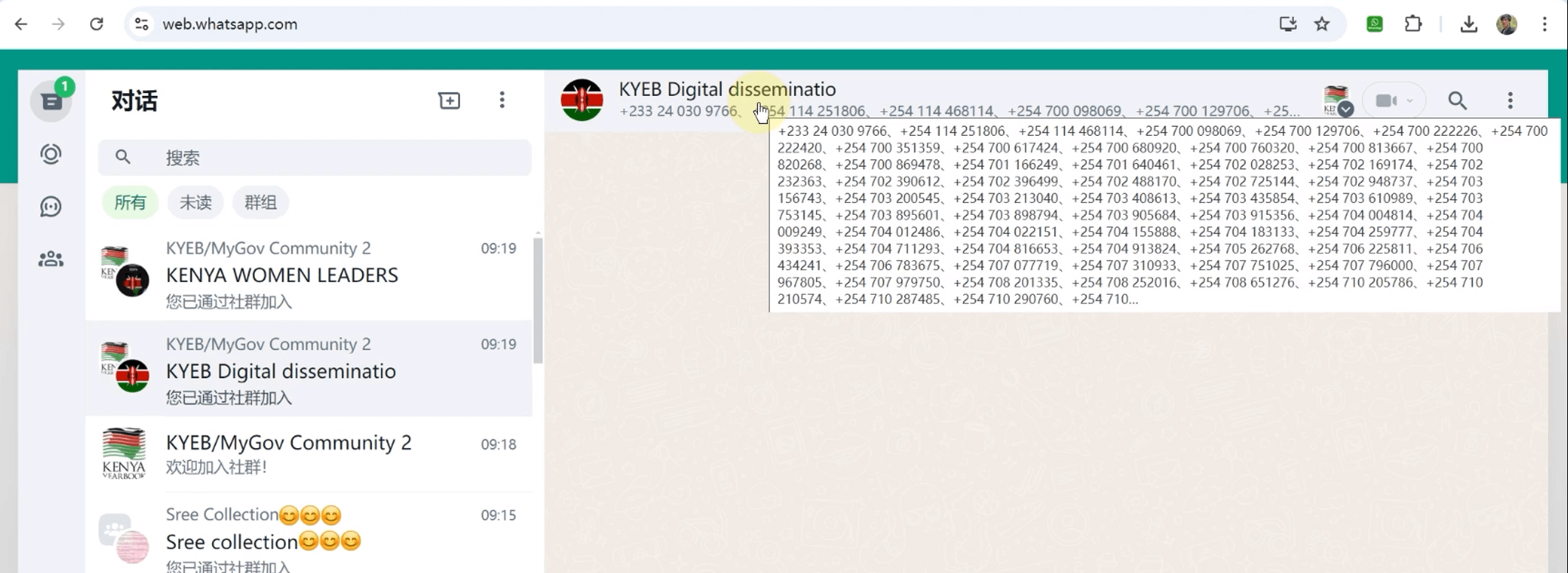Image resolution: width=1568 pixels, height=573 pixels.
Task: Select the 未读 filter
Action: 196,202
